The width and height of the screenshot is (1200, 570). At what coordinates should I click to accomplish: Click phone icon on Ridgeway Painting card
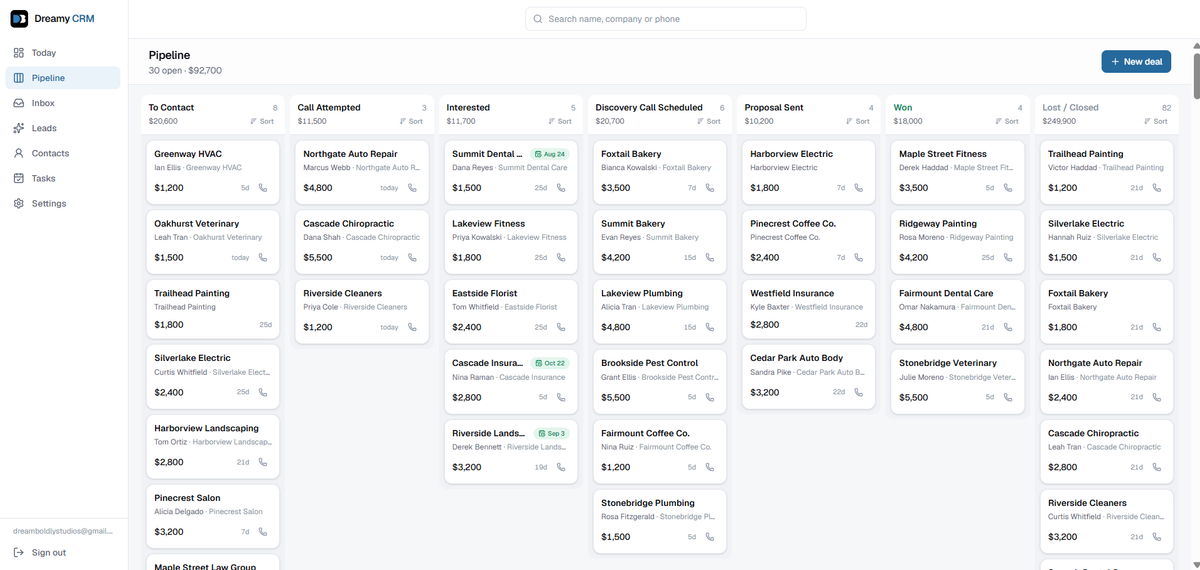(x=1008, y=258)
